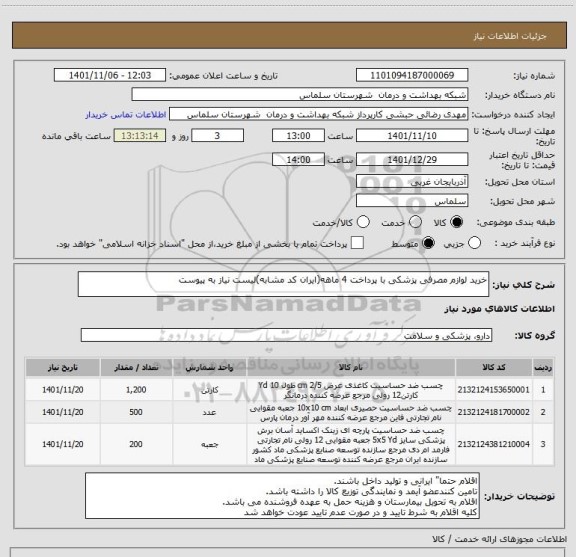
Task: Select the خدمت radio button
Action: 415,222
